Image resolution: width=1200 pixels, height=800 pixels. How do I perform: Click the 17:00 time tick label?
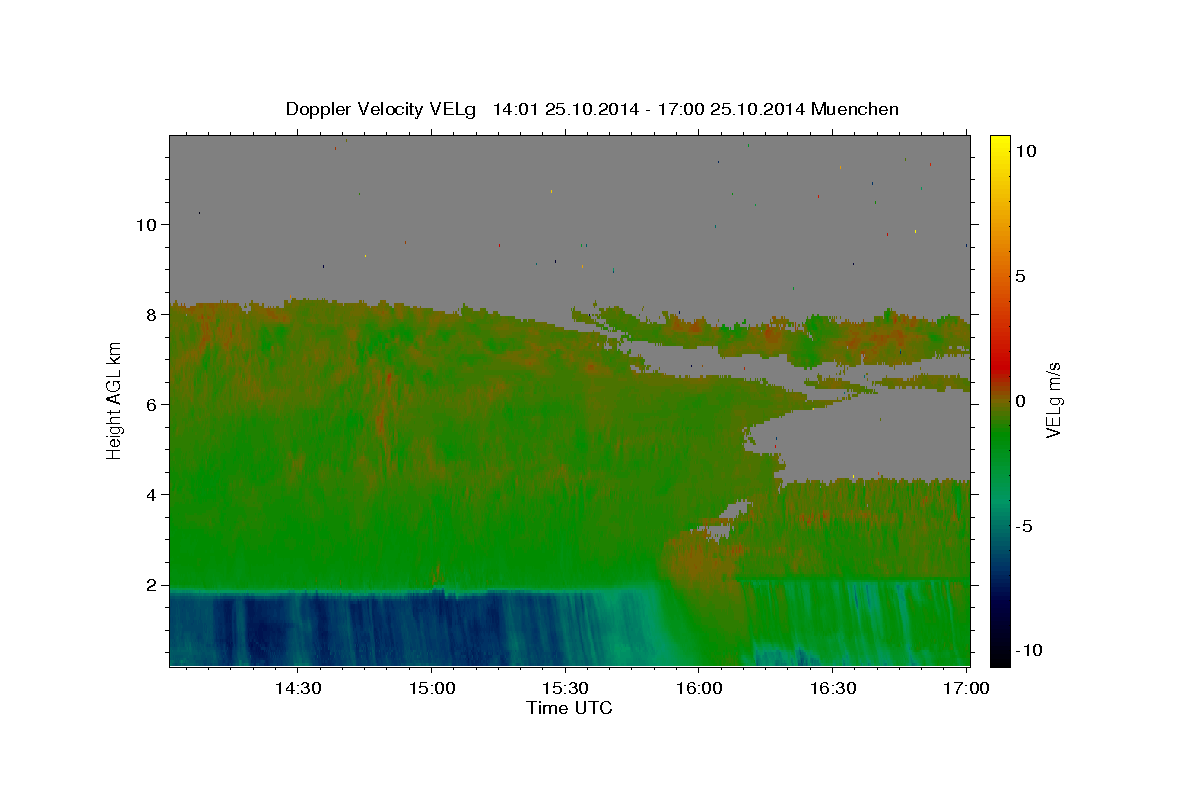click(x=966, y=689)
